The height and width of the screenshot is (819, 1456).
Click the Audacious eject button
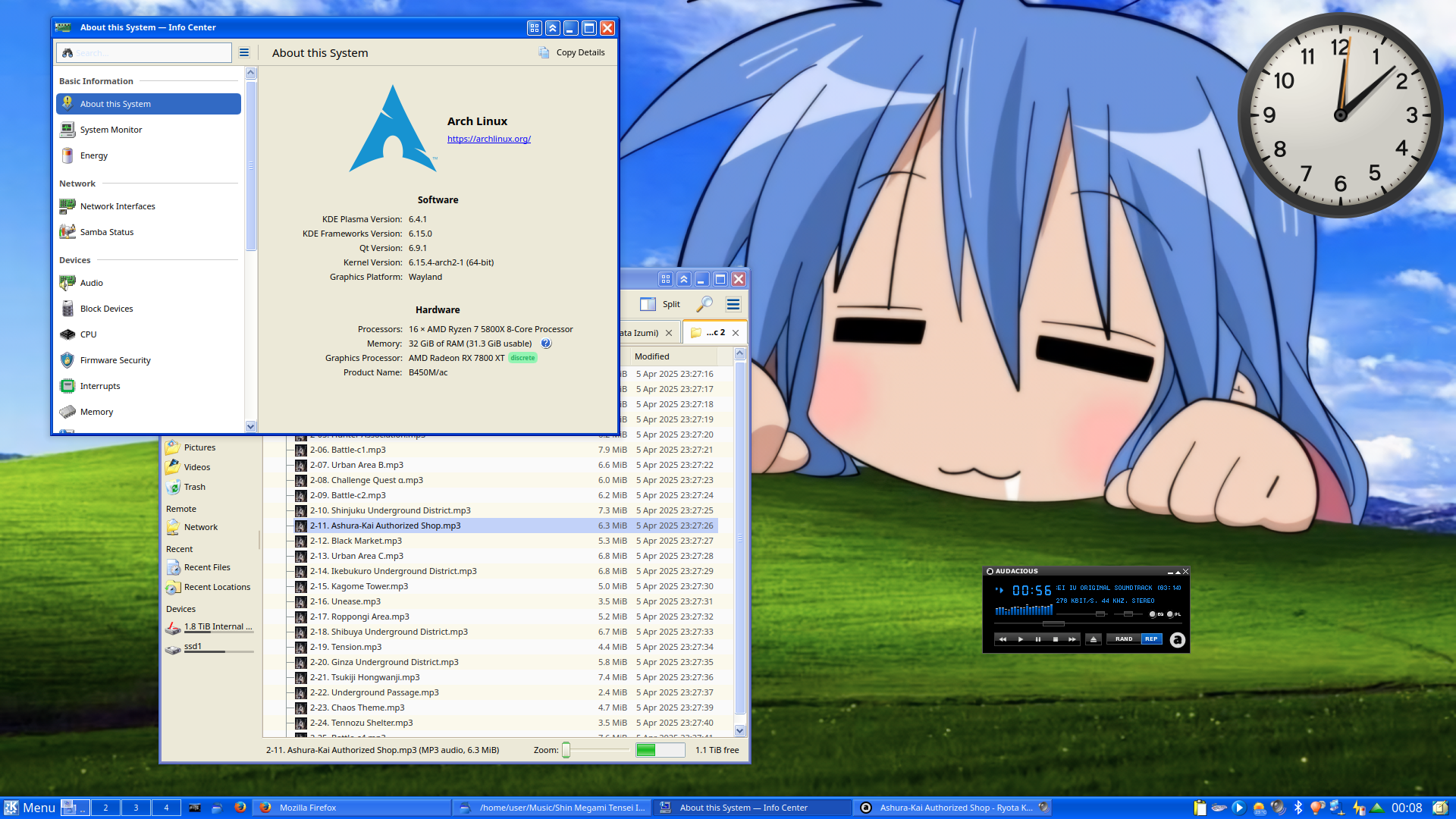tap(1093, 639)
